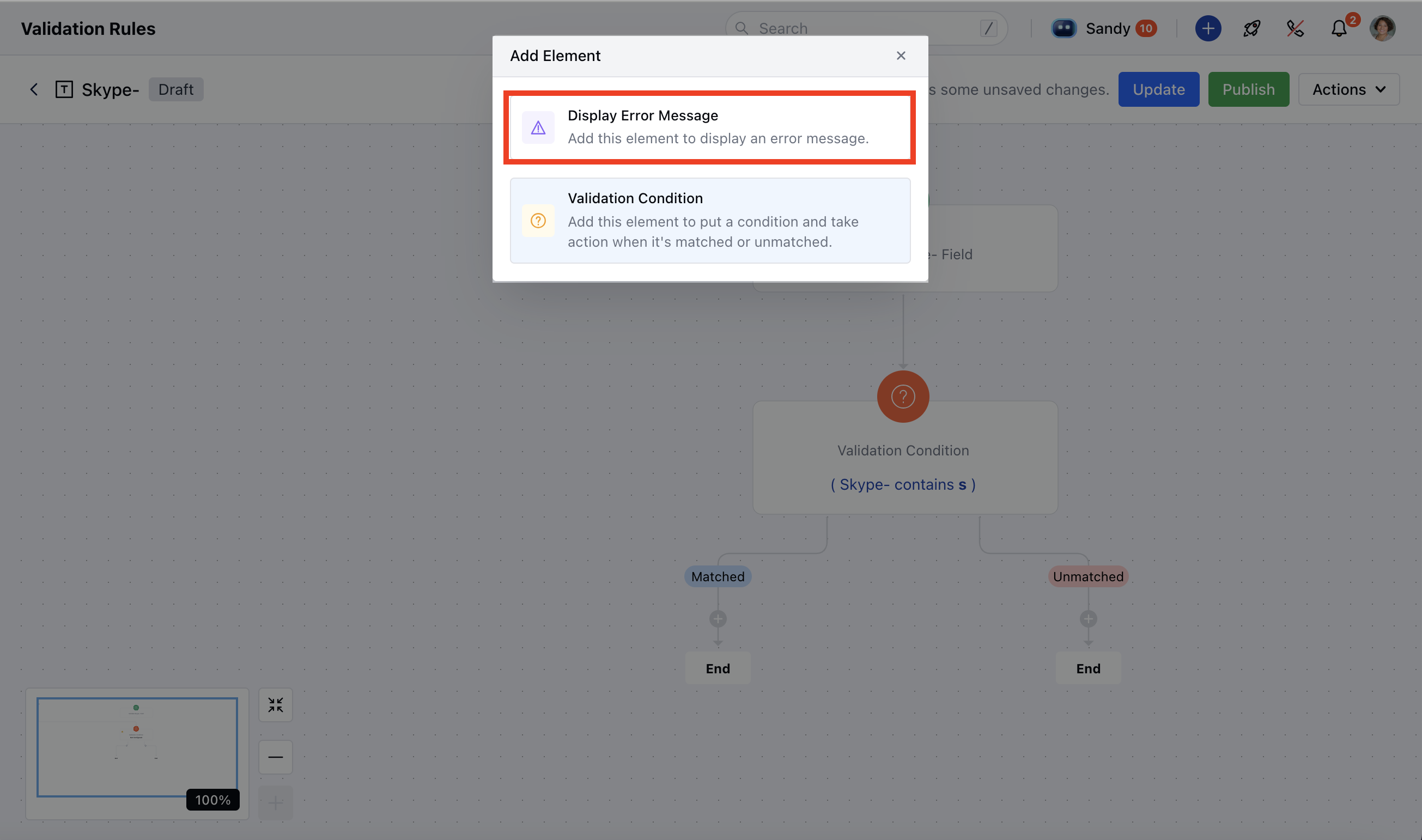Screen dimensions: 1422x840
Task: Click the red Validation Condition node icon
Action: [903, 396]
